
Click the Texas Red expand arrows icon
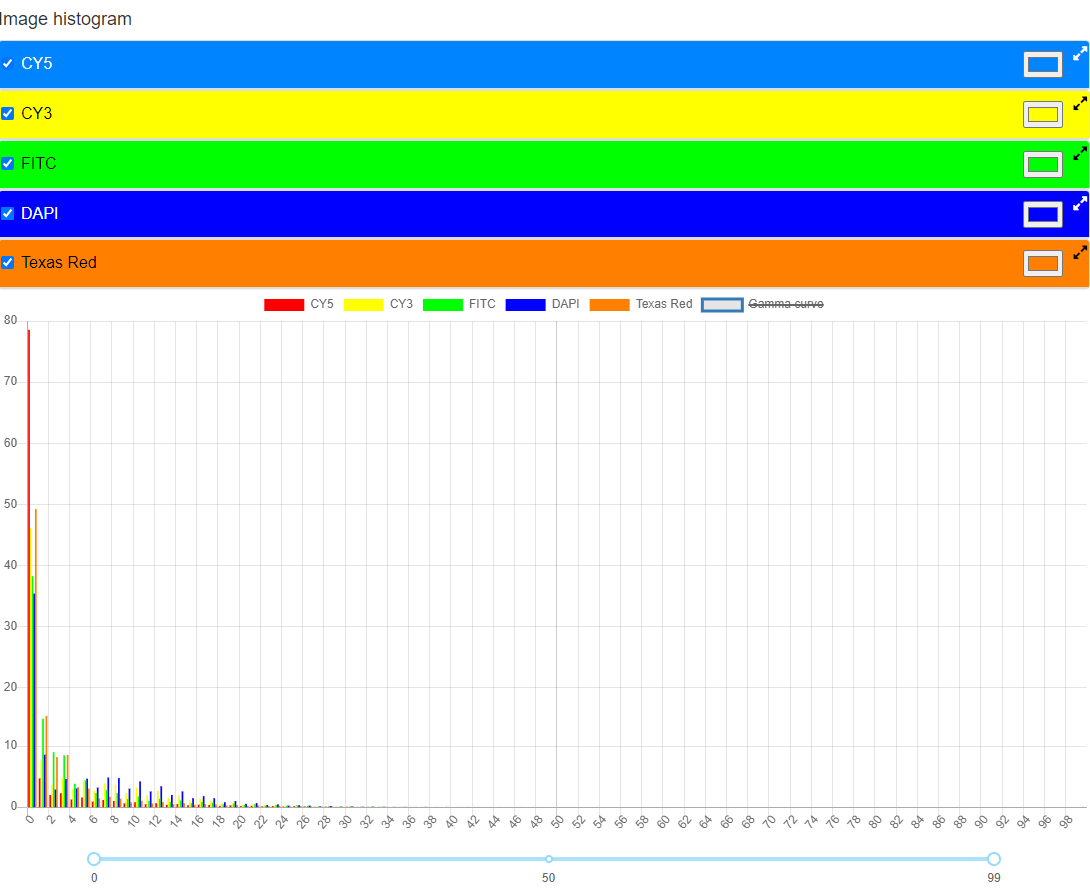tap(1079, 252)
